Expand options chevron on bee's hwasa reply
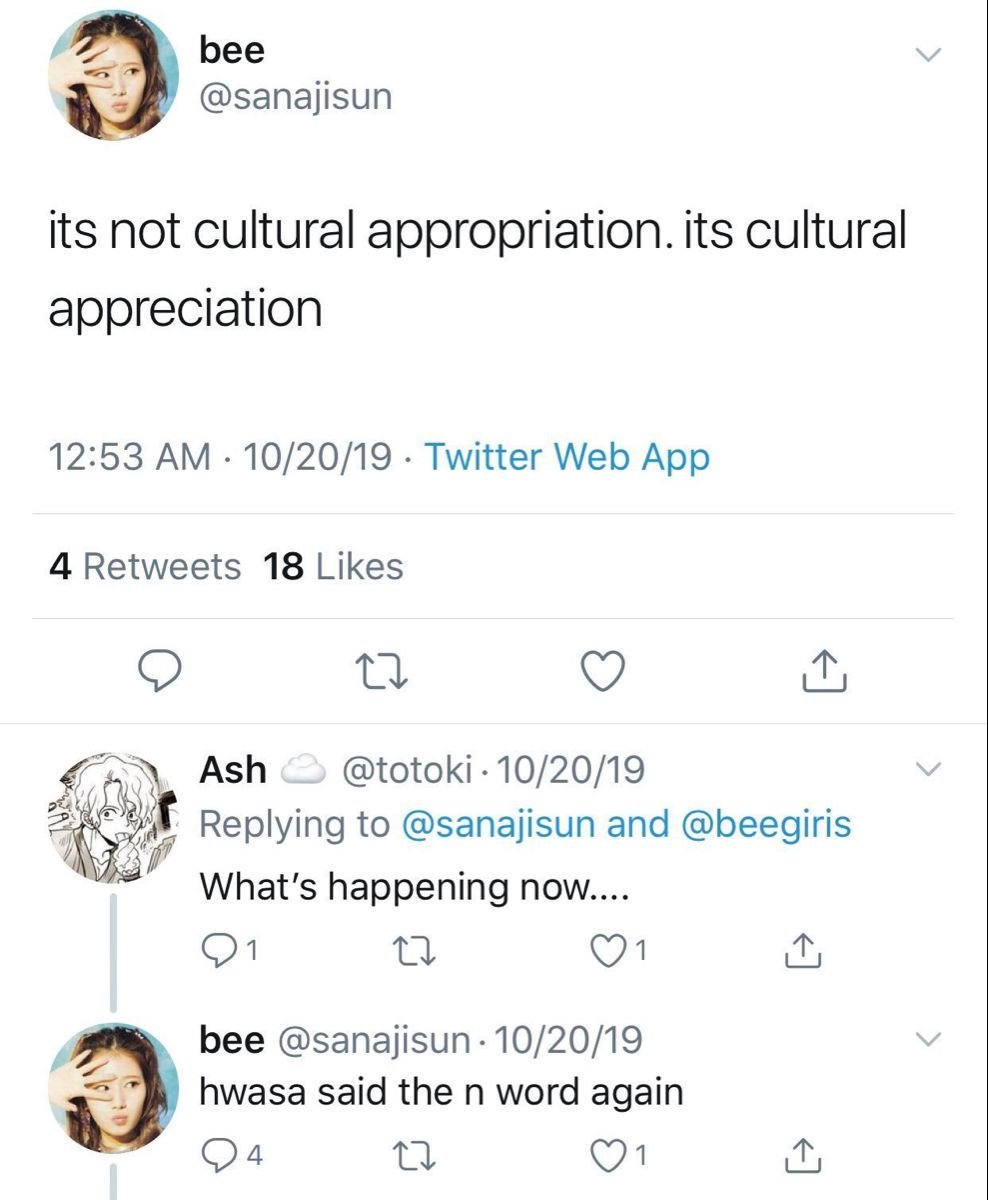Screen dimensions: 988x1200 point(929,1040)
